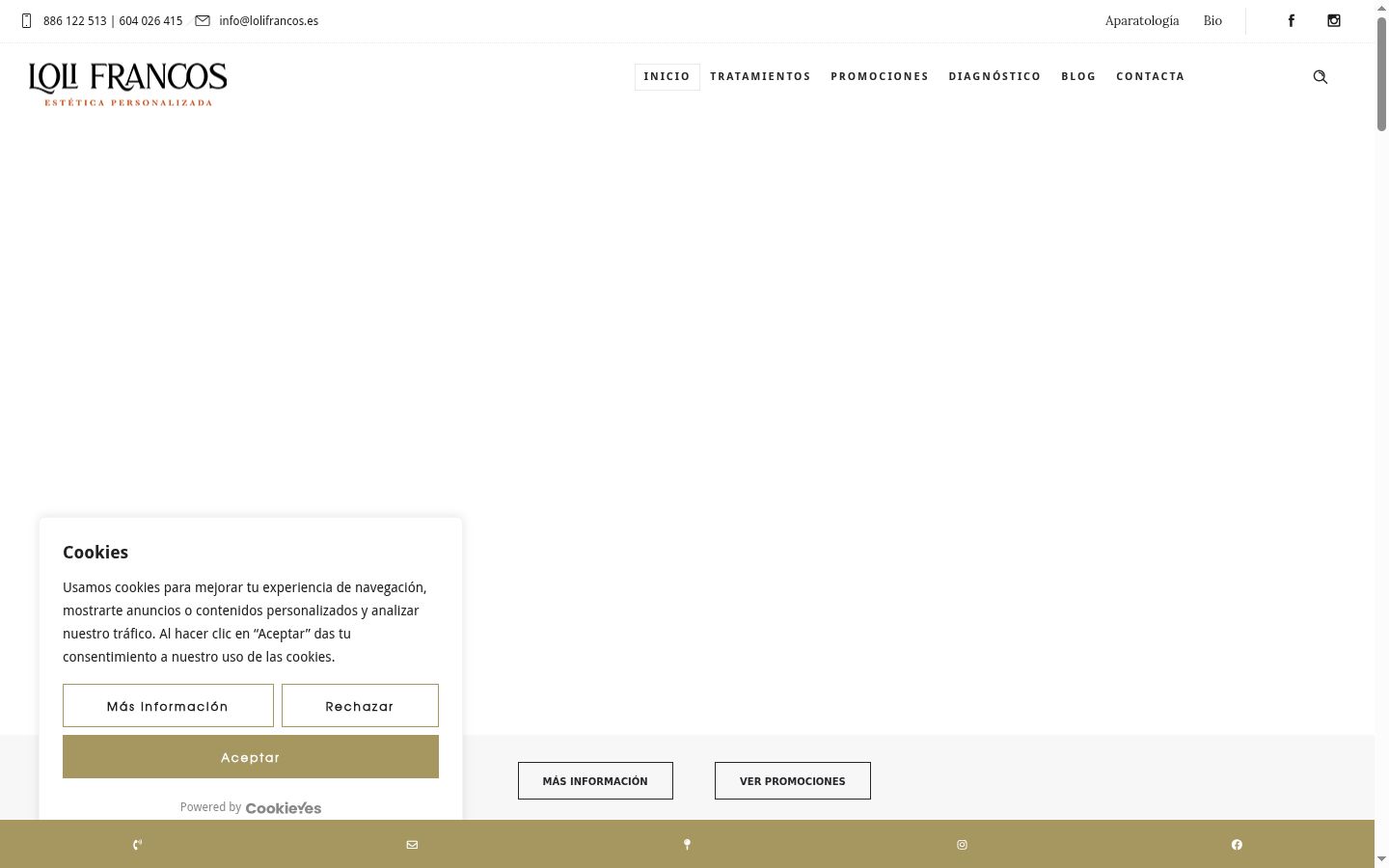Click the MÁS INFORMACIÓN page button
Viewport: 1389px width, 868px height.
tap(595, 781)
